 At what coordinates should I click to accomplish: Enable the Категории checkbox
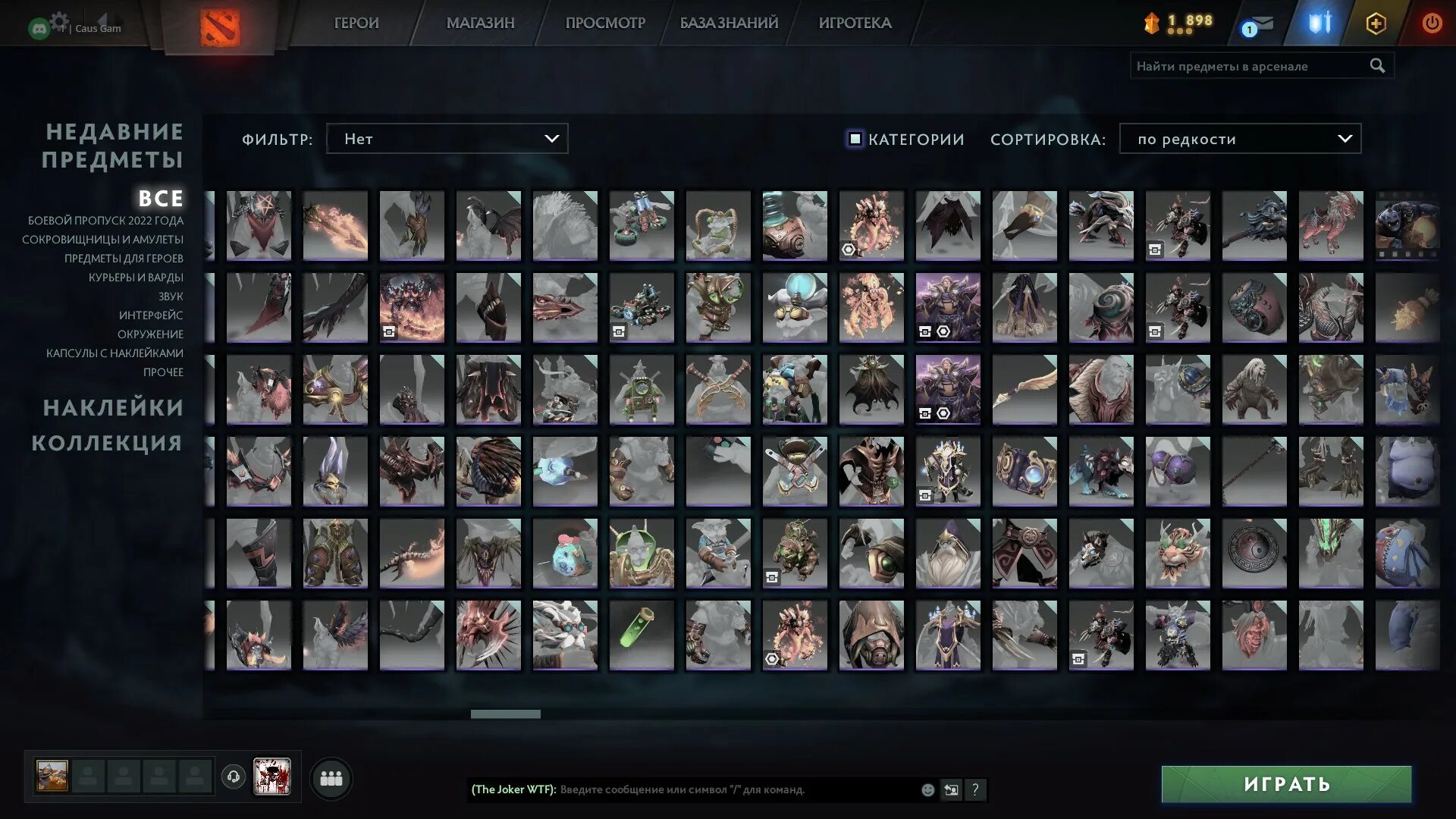click(855, 139)
